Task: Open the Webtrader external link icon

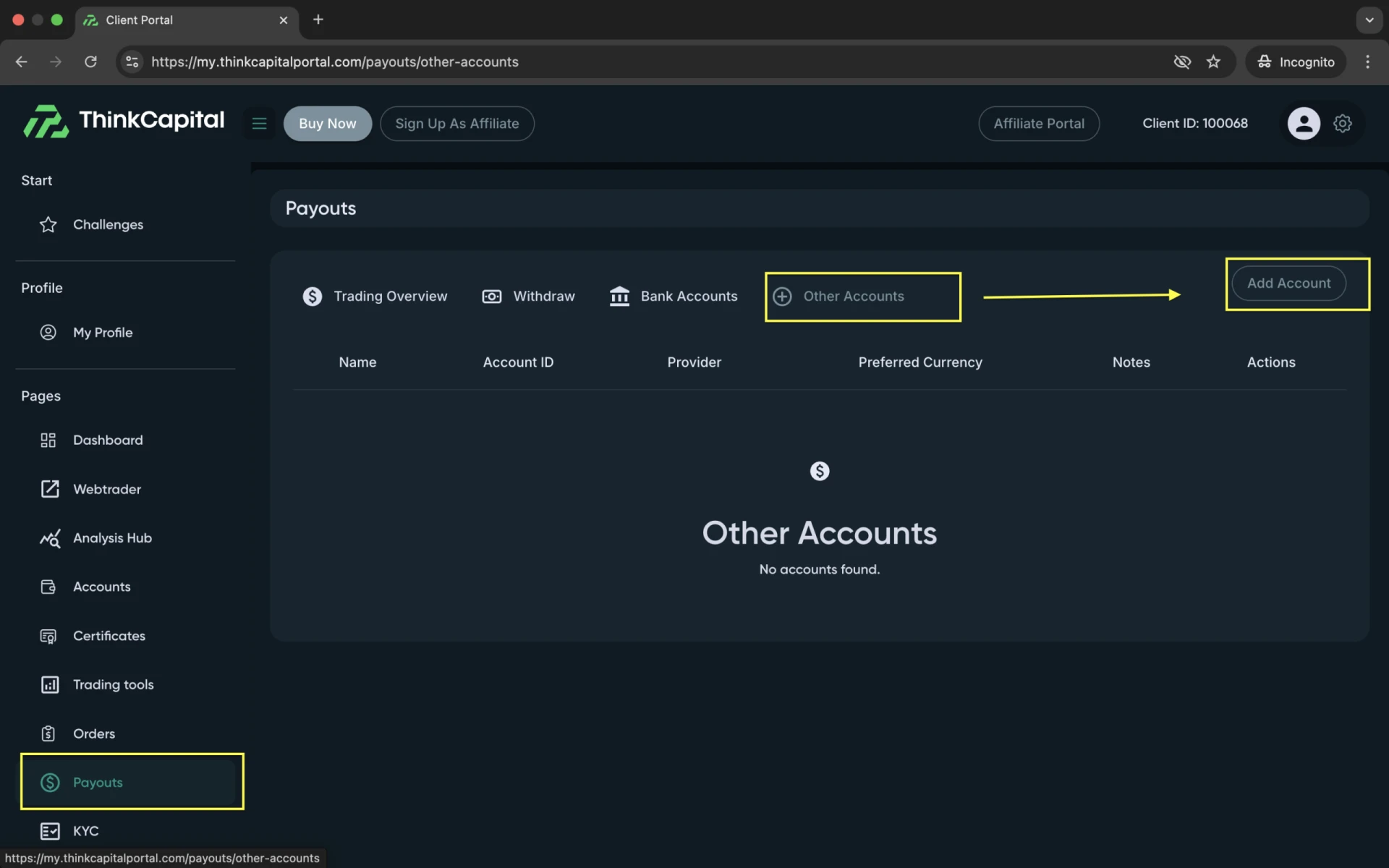Action: click(x=49, y=489)
